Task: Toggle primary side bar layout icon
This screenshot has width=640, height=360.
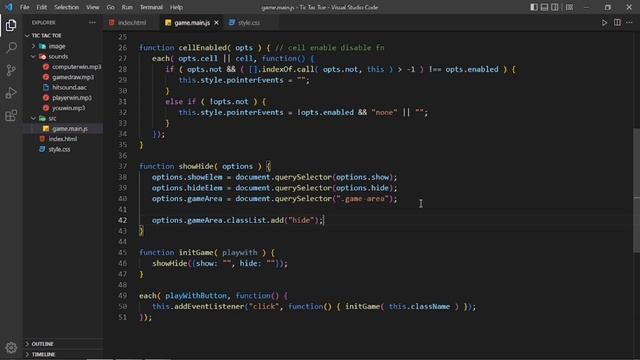Action: 534,7
